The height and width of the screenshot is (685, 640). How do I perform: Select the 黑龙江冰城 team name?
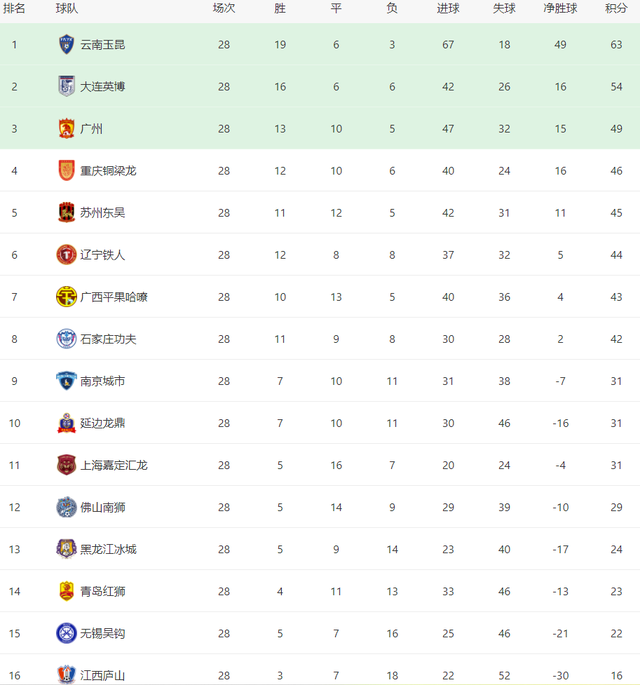pyautogui.click(x=108, y=549)
